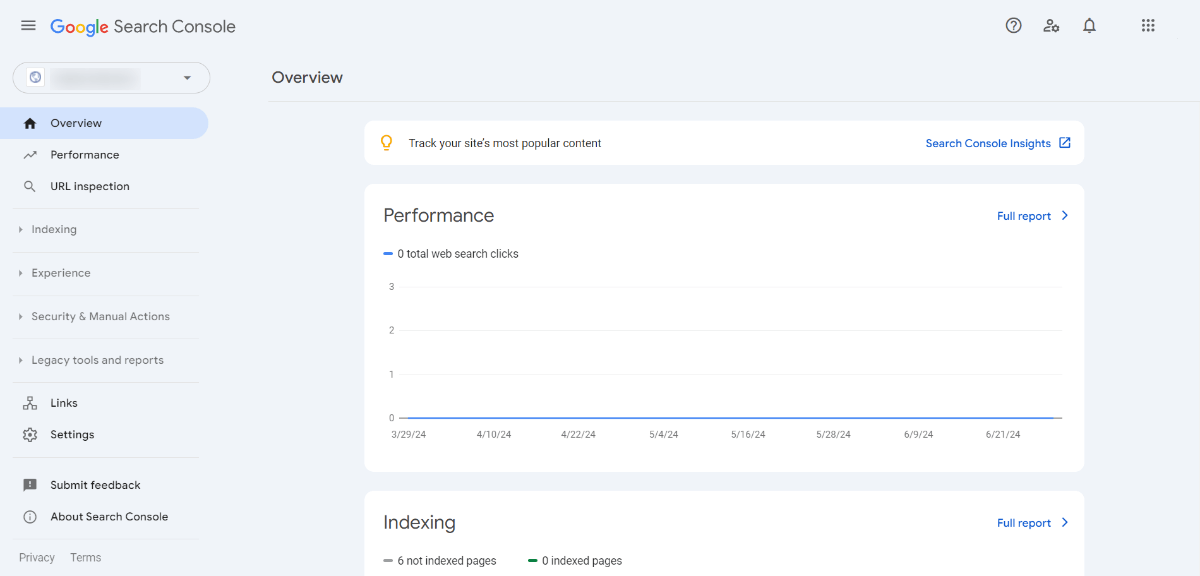Click the Overview home icon
This screenshot has height=576, width=1200.
click(x=30, y=123)
